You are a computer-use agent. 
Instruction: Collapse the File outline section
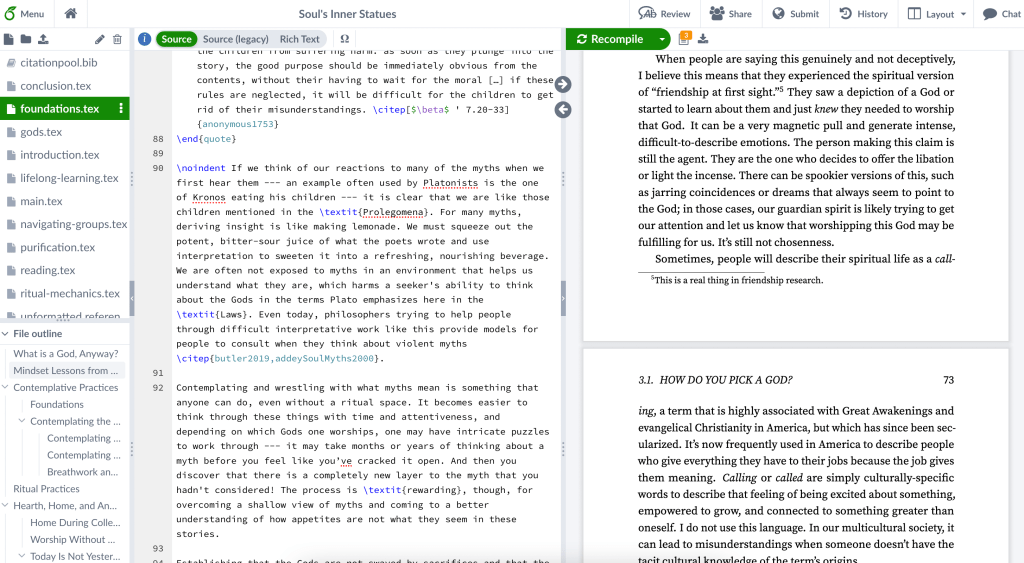click(6, 333)
